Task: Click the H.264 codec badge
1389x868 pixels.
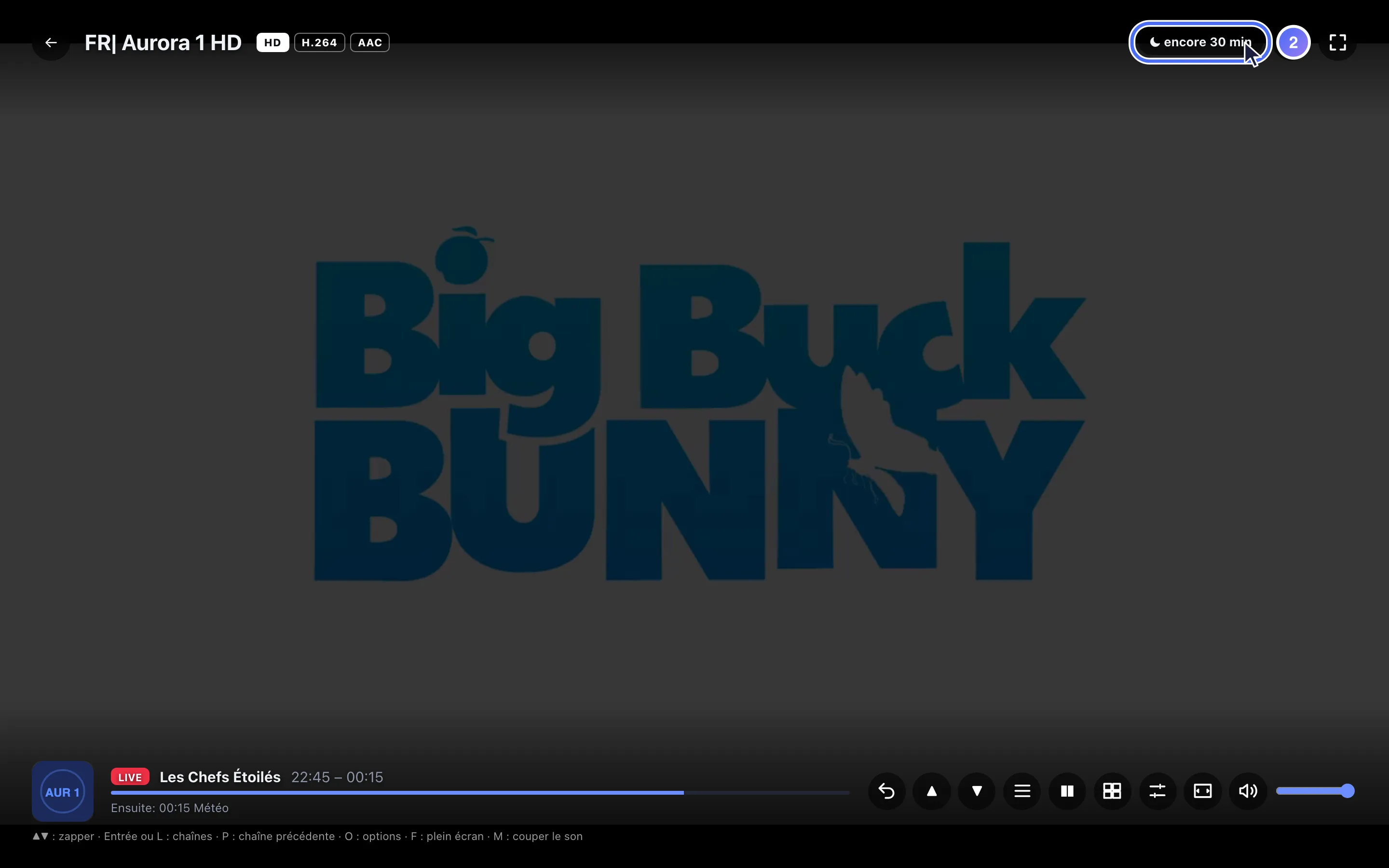Action: pyautogui.click(x=320, y=42)
